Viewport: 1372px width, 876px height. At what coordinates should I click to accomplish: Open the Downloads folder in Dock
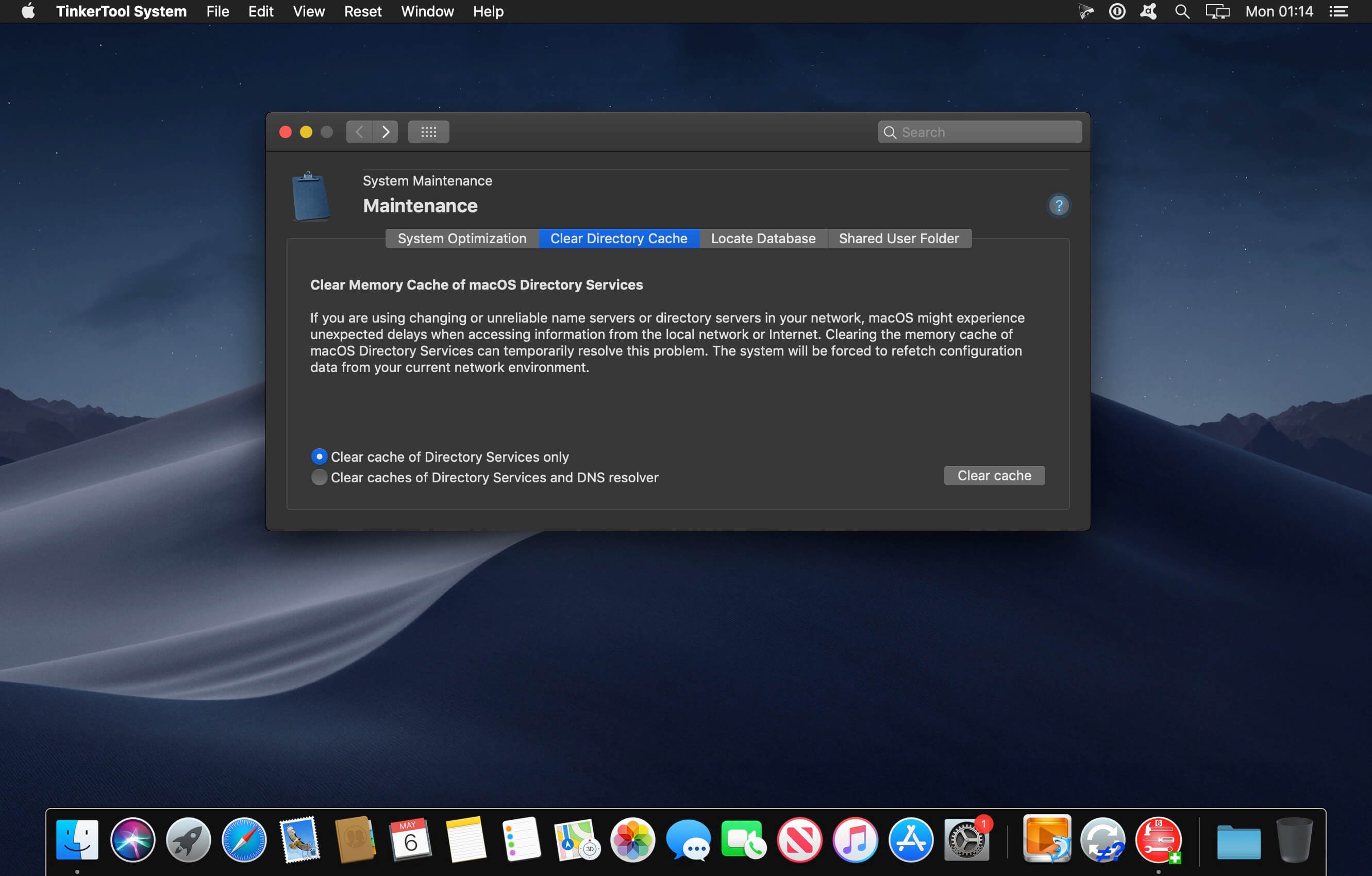(x=1239, y=841)
